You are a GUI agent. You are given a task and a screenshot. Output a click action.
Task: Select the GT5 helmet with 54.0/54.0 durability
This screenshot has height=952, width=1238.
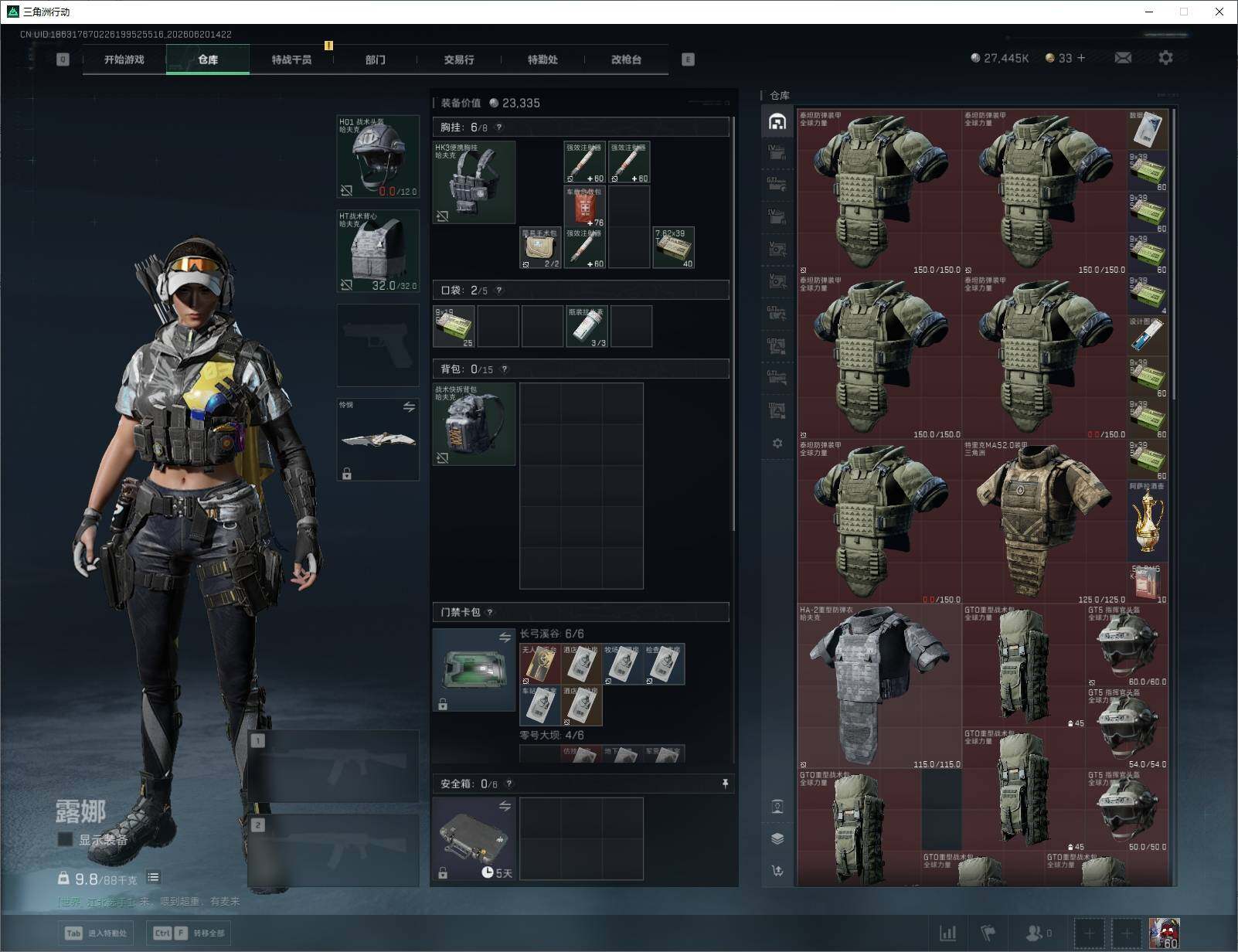[x=1127, y=728]
